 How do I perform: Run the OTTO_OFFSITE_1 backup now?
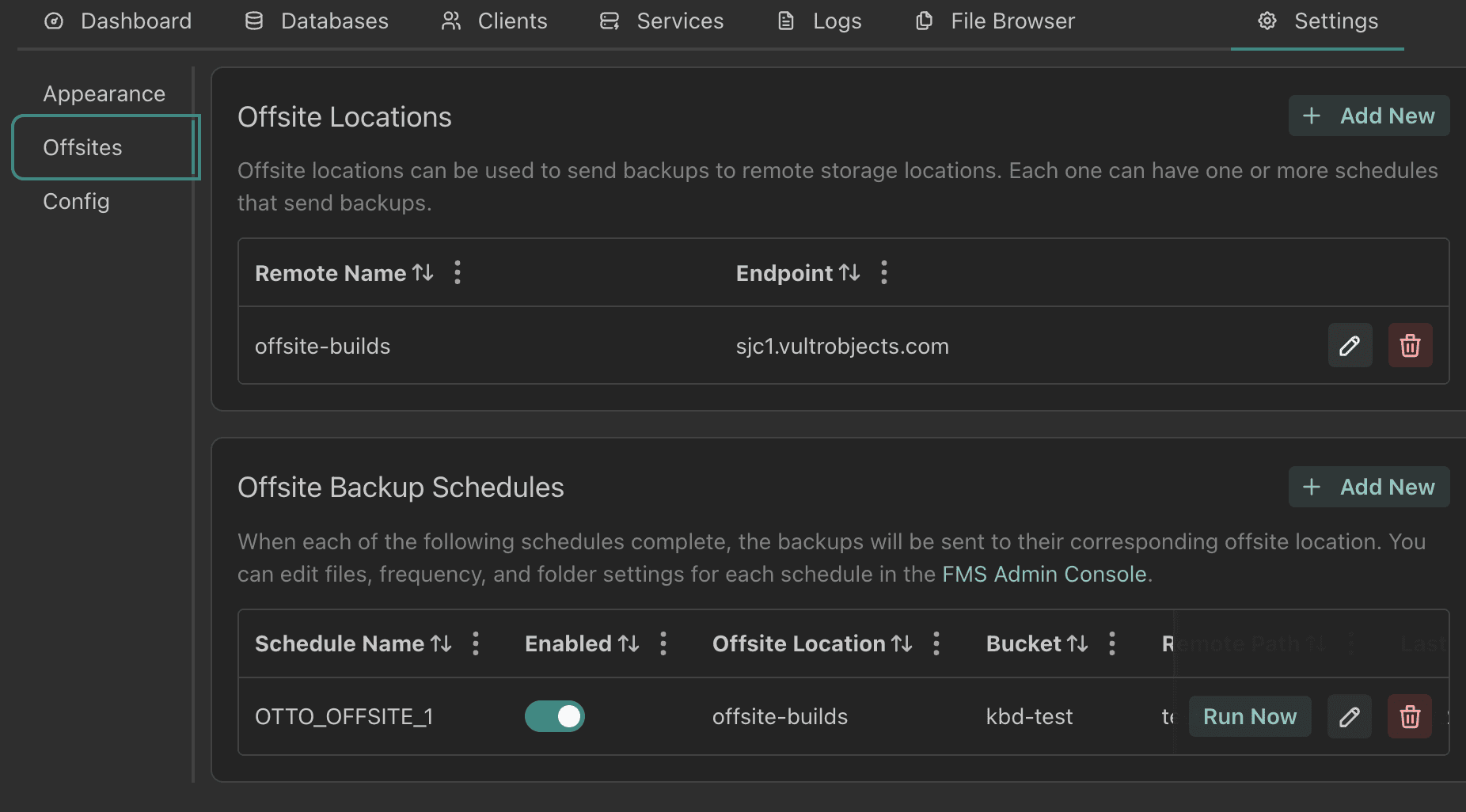1249,717
